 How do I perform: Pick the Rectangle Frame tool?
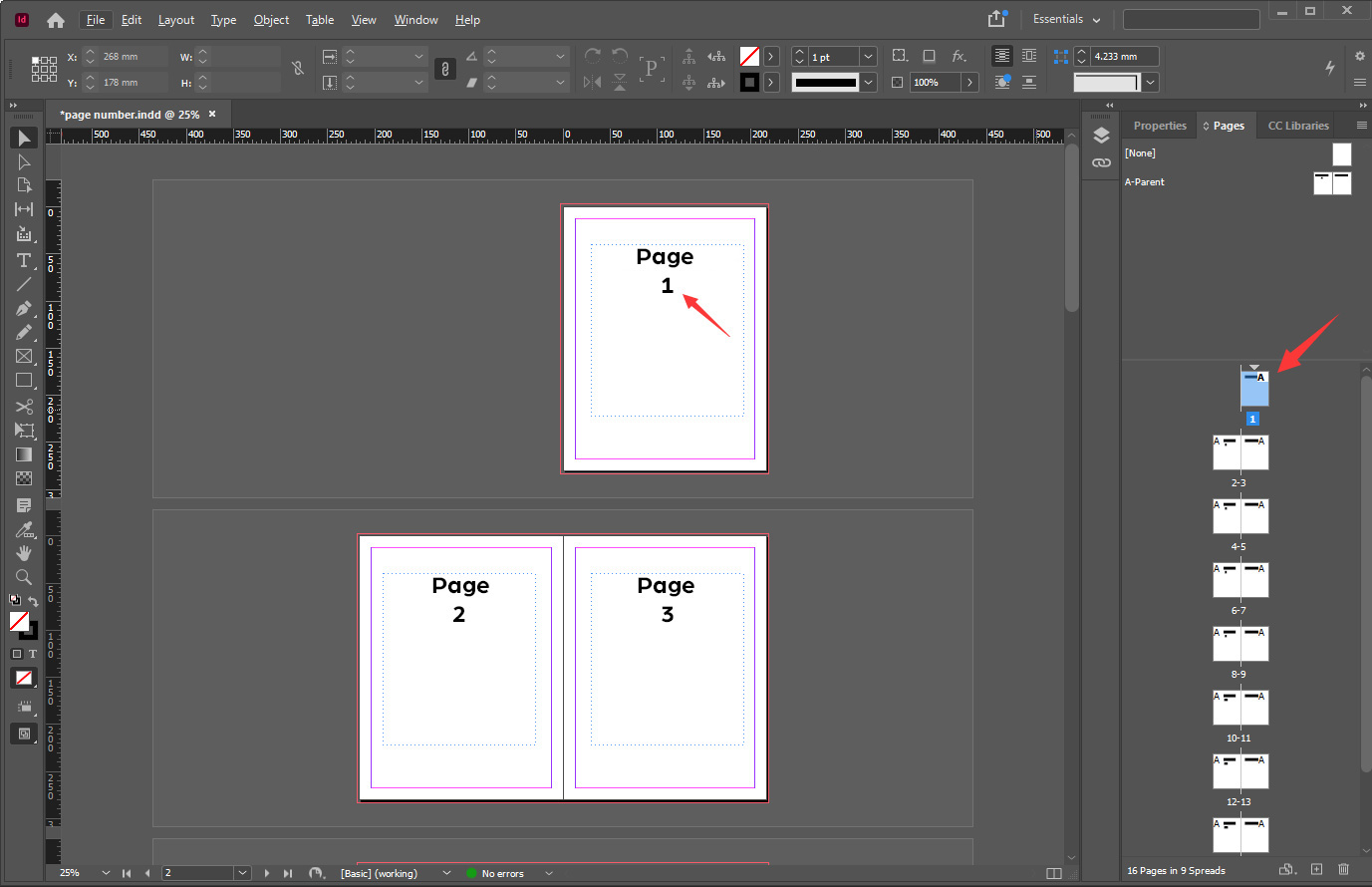[x=24, y=356]
